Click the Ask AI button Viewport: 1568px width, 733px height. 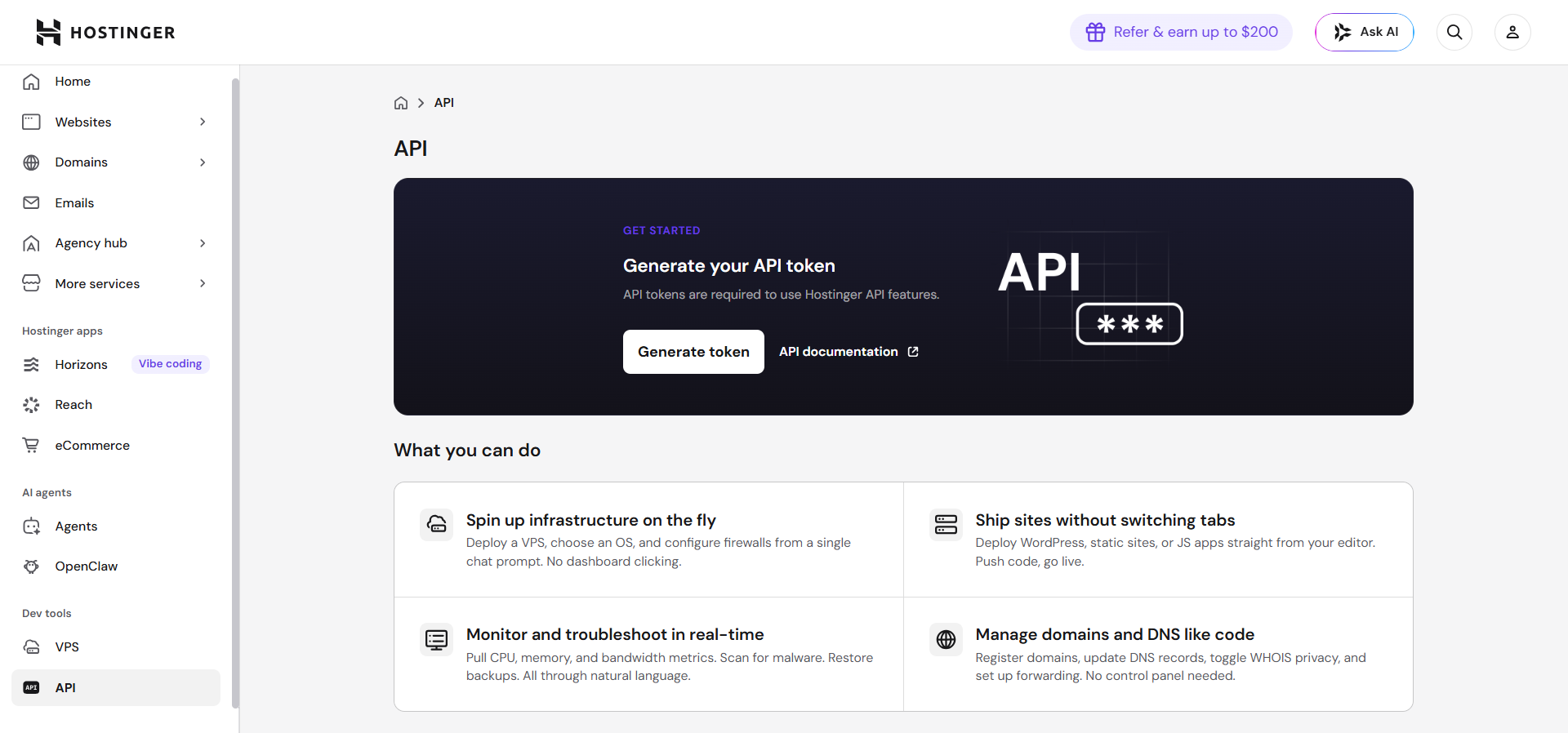pos(1364,33)
